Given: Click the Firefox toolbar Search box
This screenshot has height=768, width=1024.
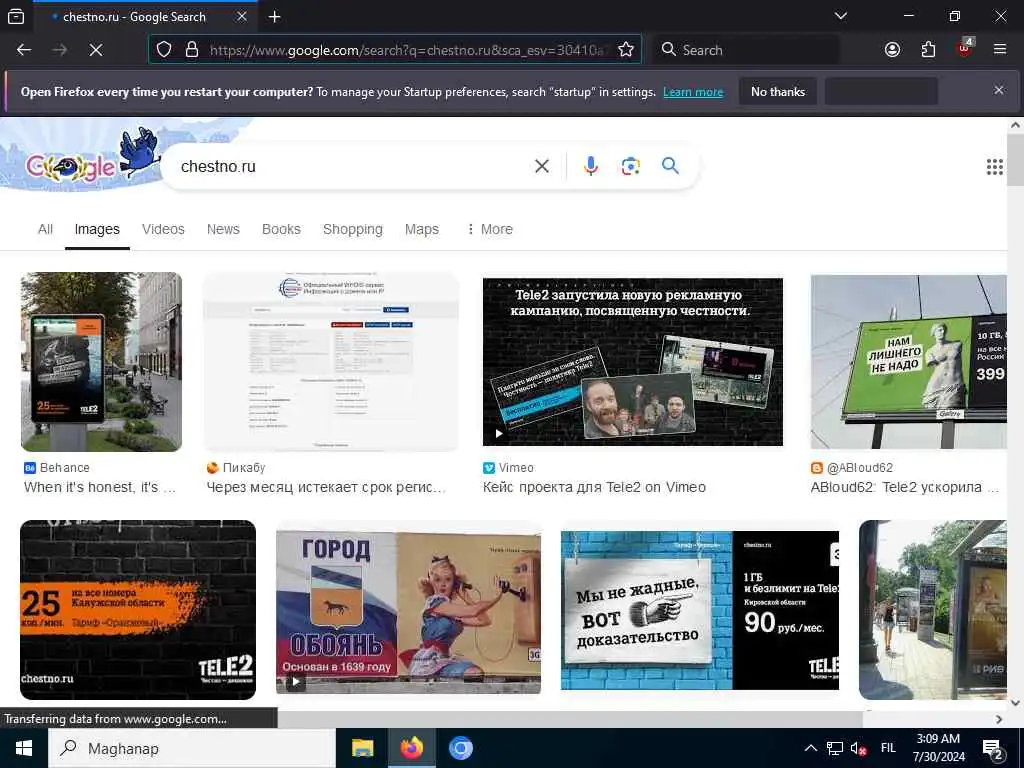Looking at the screenshot, I should tap(746, 50).
